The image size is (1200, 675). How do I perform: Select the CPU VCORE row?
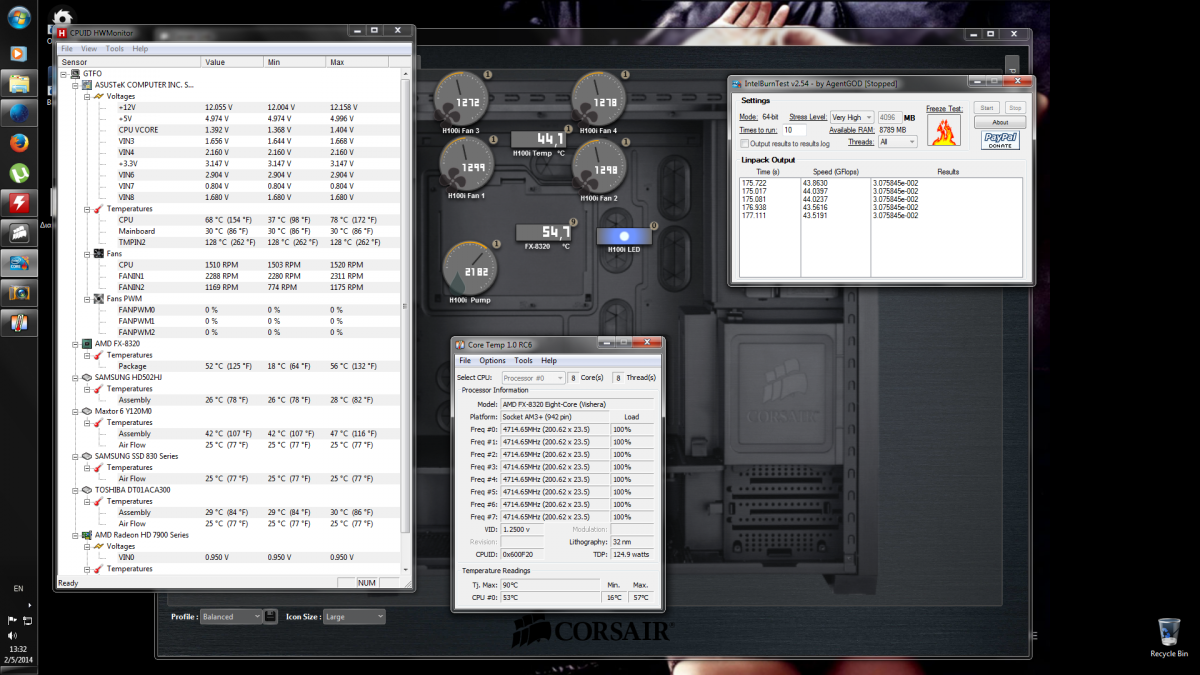click(228, 130)
